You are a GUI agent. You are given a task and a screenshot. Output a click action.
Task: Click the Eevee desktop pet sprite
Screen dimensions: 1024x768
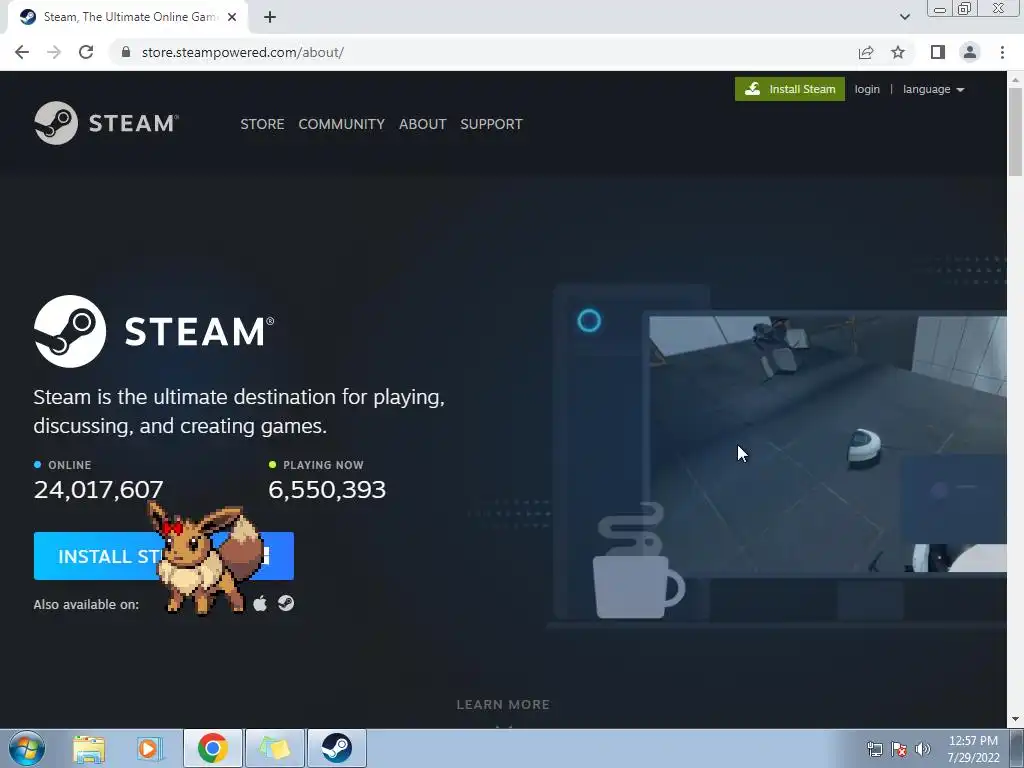[204, 558]
